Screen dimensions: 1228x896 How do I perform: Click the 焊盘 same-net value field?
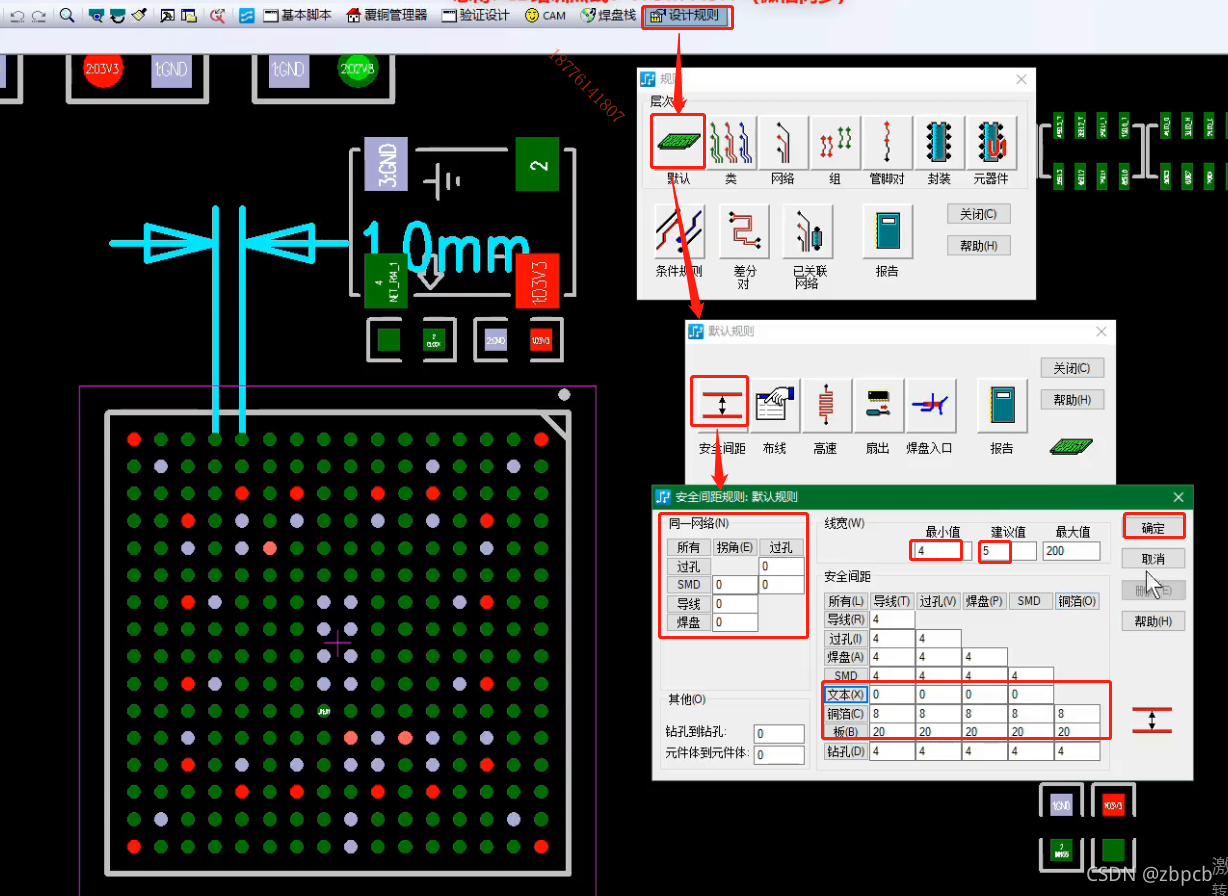735,622
